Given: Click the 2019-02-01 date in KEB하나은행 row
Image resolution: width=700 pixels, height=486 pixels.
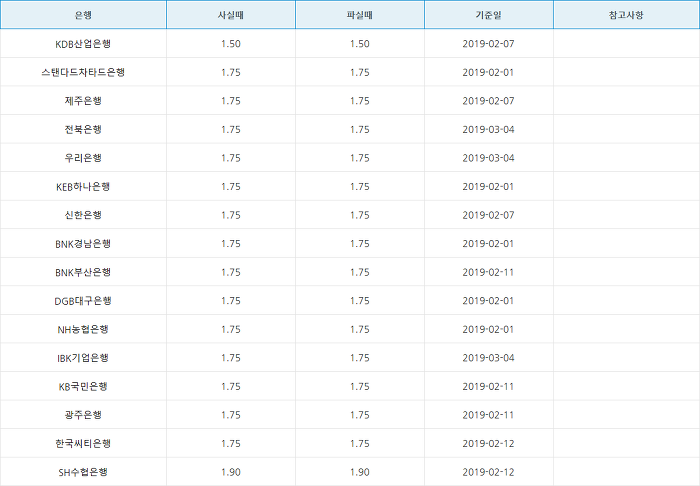Looking at the screenshot, I should pos(488,187).
